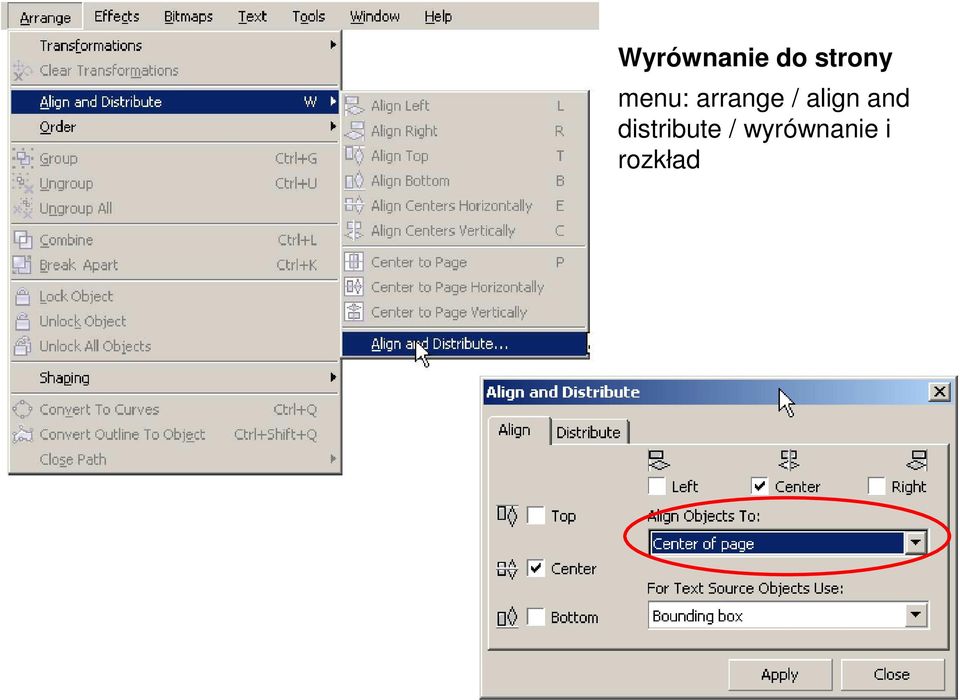This screenshot has width=960, height=700.
Task: Enable the Right alignment checkbox
Action: point(877,486)
